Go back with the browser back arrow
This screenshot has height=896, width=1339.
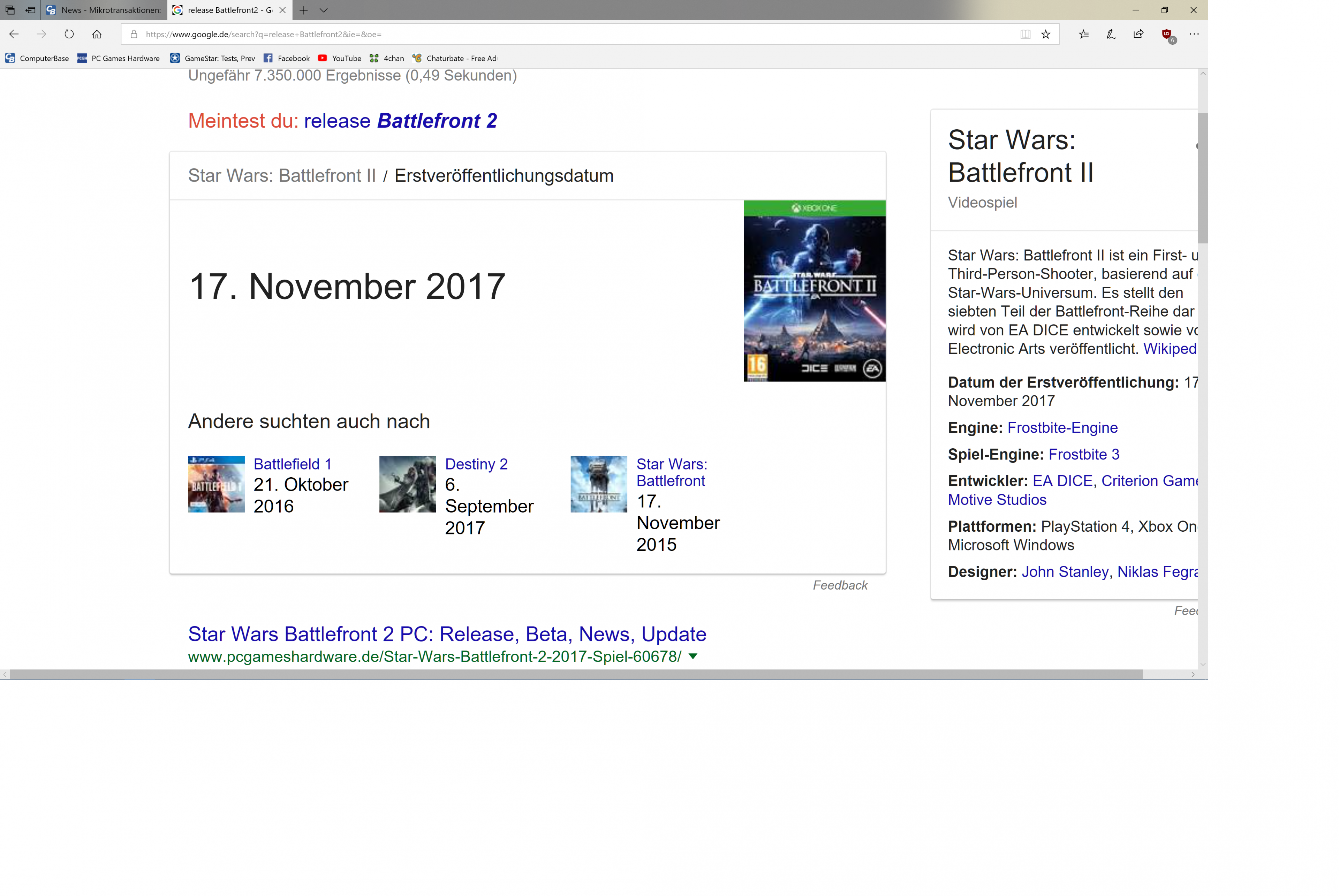tap(14, 34)
